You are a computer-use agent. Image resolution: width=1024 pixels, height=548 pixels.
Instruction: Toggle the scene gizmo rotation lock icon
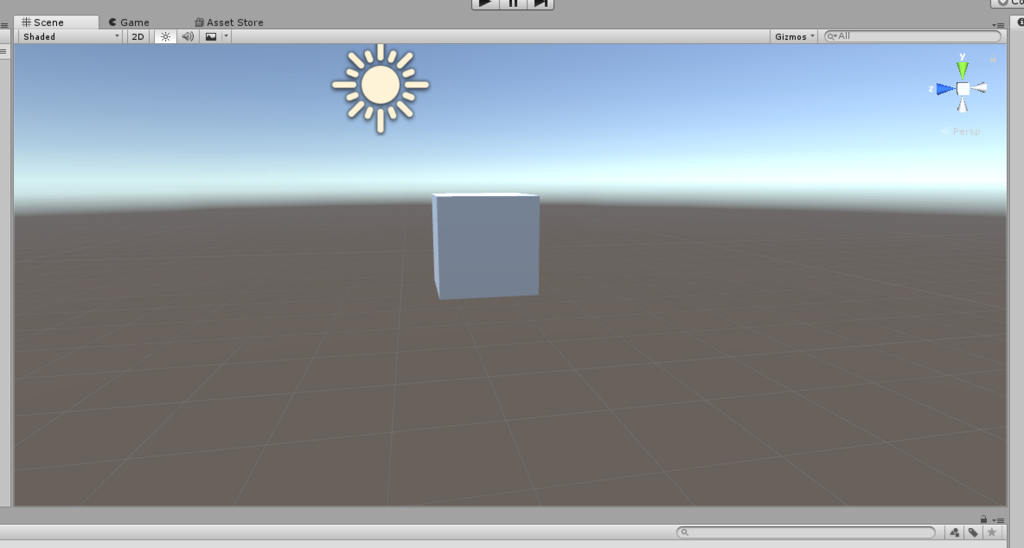click(x=993, y=58)
